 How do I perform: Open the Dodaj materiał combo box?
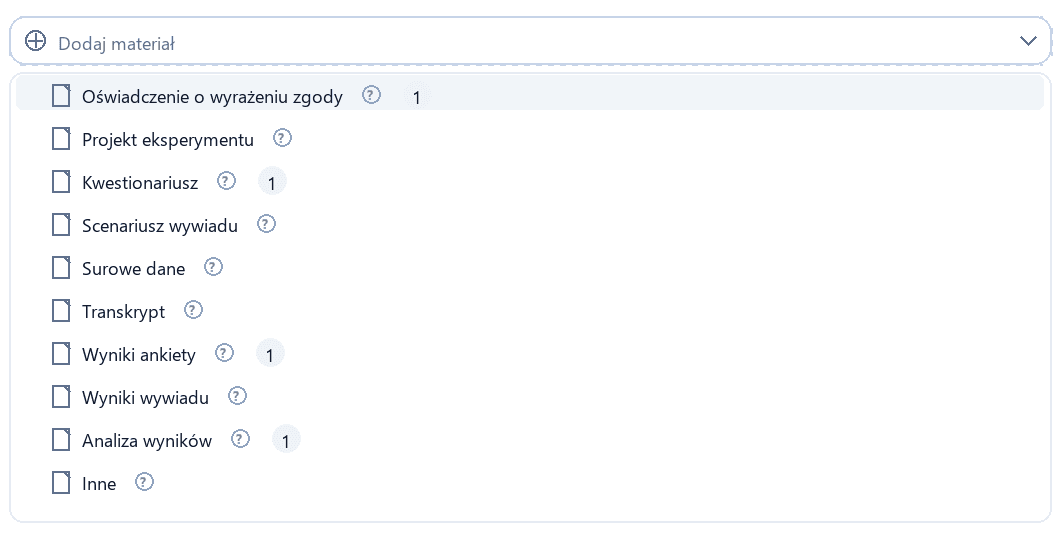coord(530,41)
